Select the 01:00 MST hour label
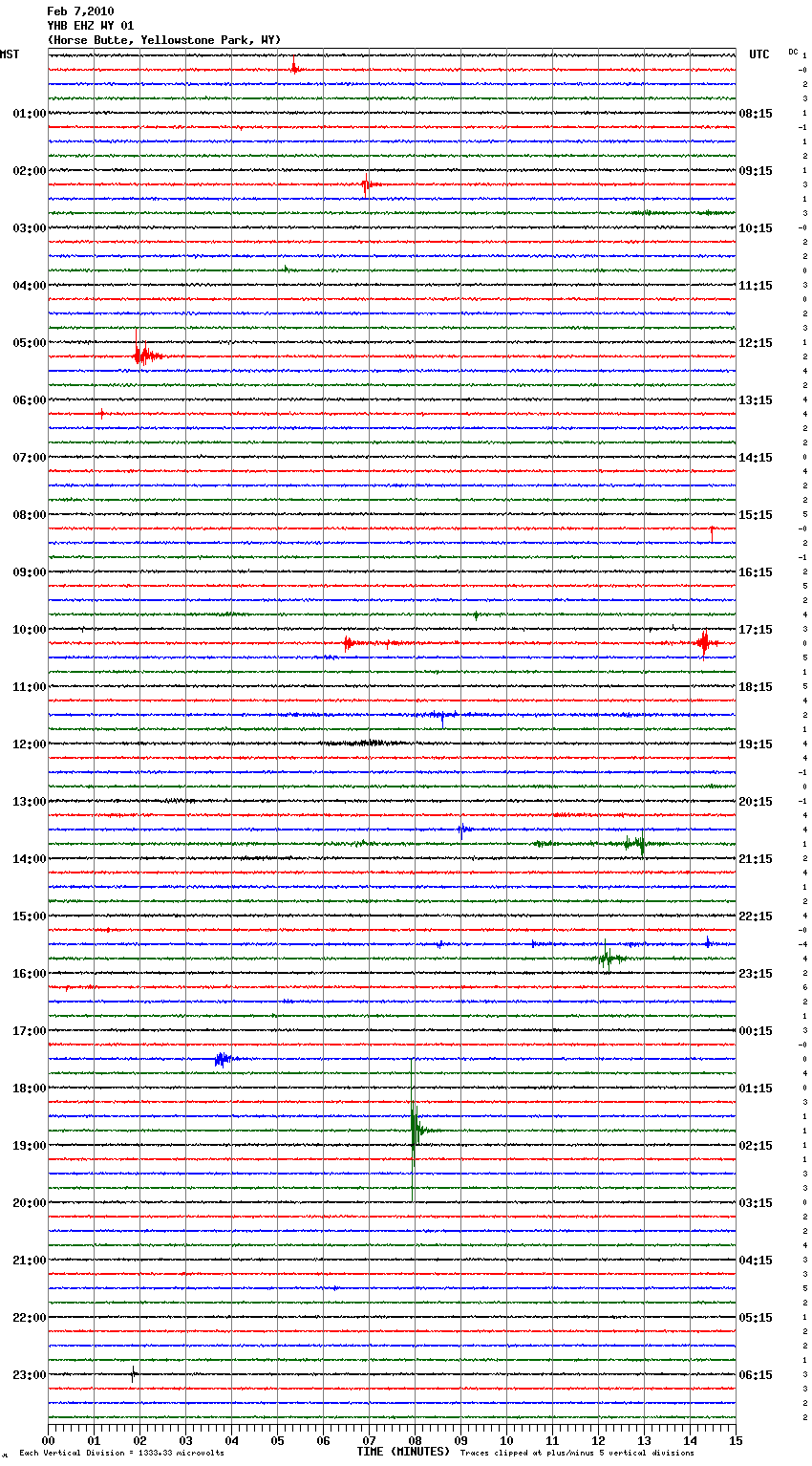 pos(29,114)
